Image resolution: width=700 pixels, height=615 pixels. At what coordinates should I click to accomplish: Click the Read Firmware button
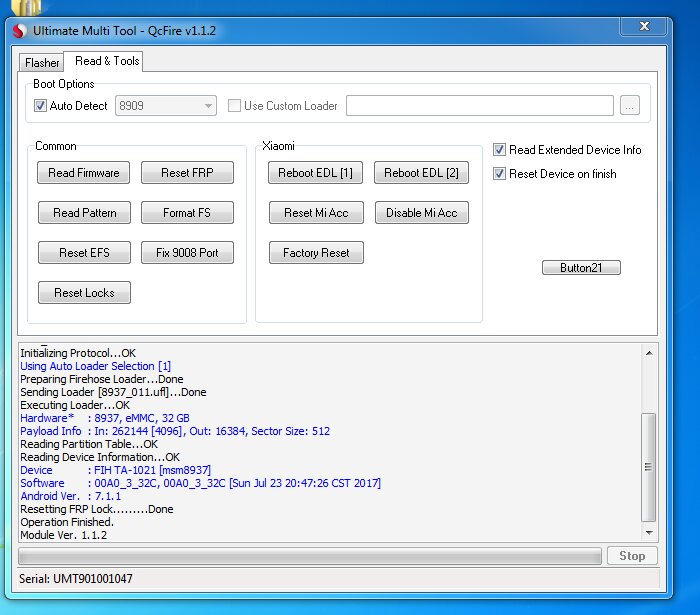click(83, 173)
